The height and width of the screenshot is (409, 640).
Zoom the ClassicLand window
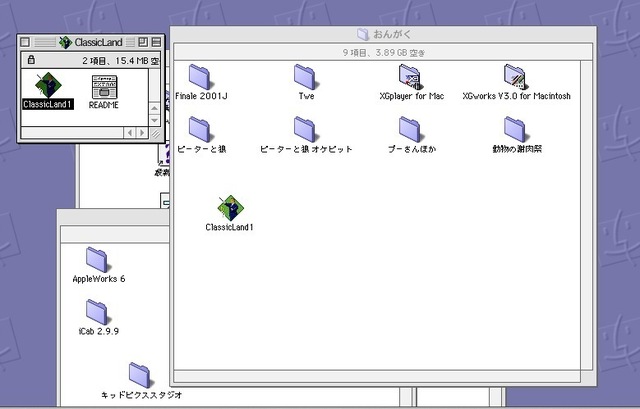coord(143,42)
